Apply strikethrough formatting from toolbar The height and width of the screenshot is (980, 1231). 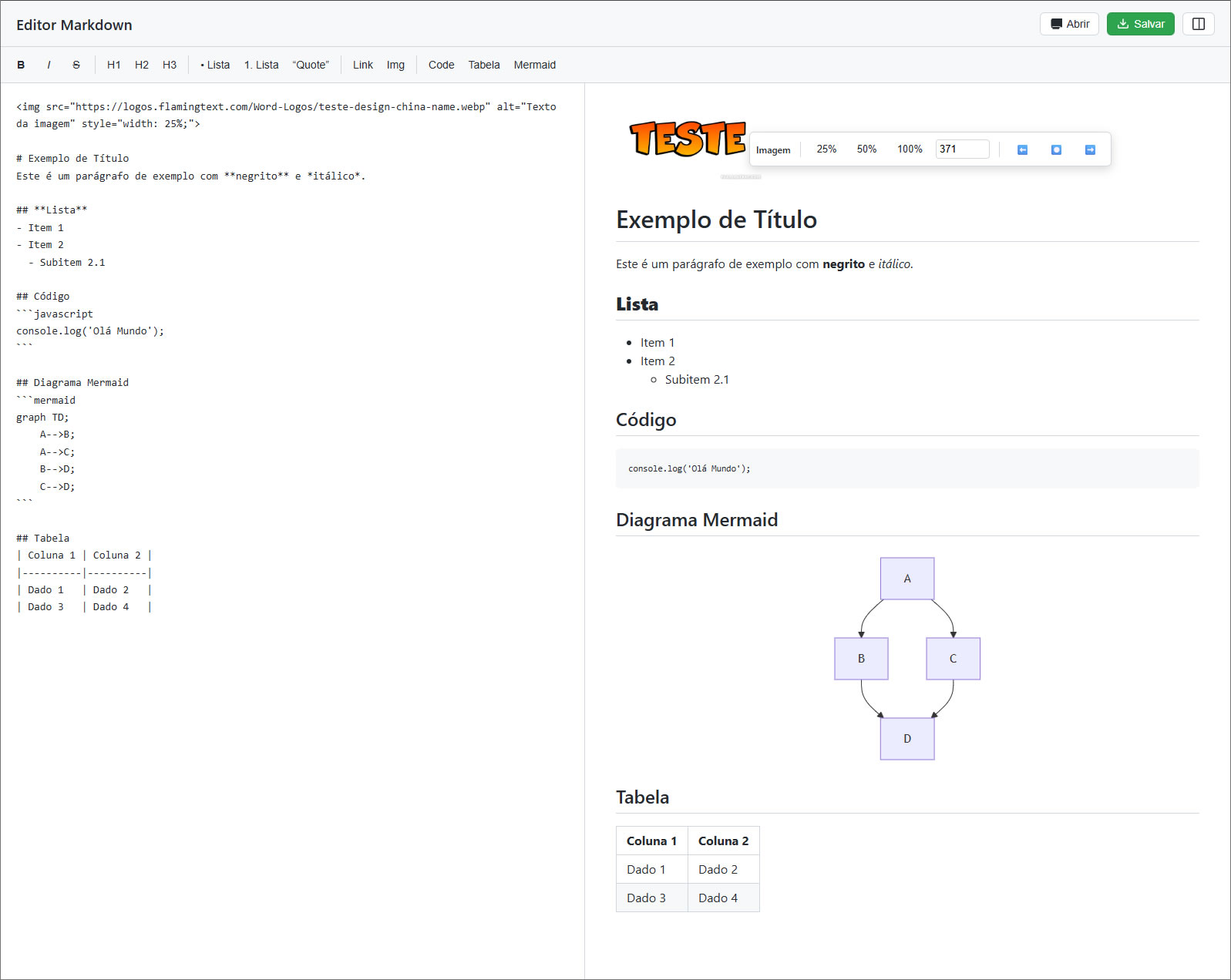[x=76, y=65]
